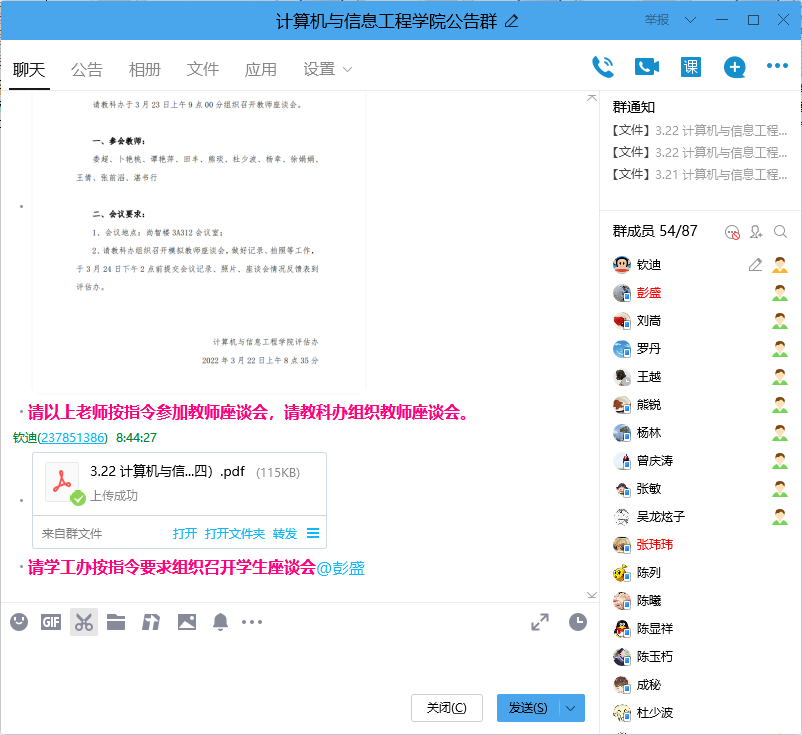The height and width of the screenshot is (735, 802).
Task: Open the 文件 tab
Action: tap(203, 70)
